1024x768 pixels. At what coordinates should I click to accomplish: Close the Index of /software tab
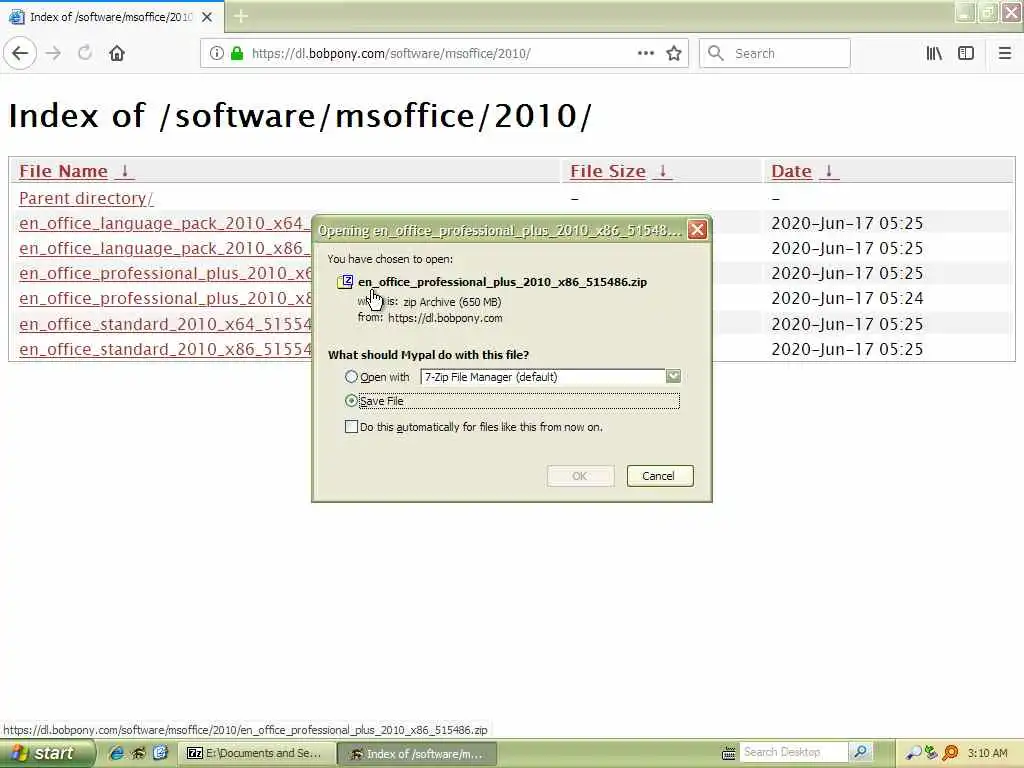(207, 17)
